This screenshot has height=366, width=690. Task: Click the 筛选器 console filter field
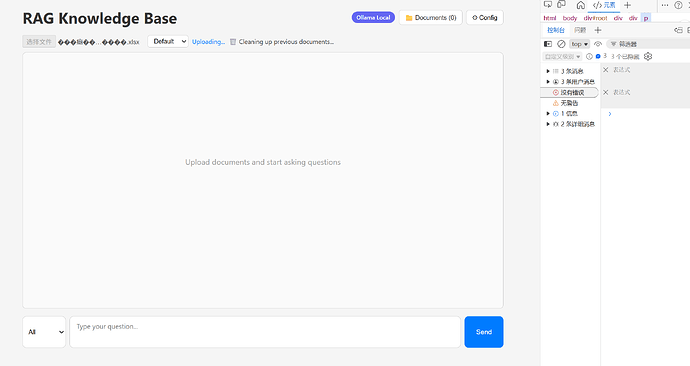pos(647,44)
